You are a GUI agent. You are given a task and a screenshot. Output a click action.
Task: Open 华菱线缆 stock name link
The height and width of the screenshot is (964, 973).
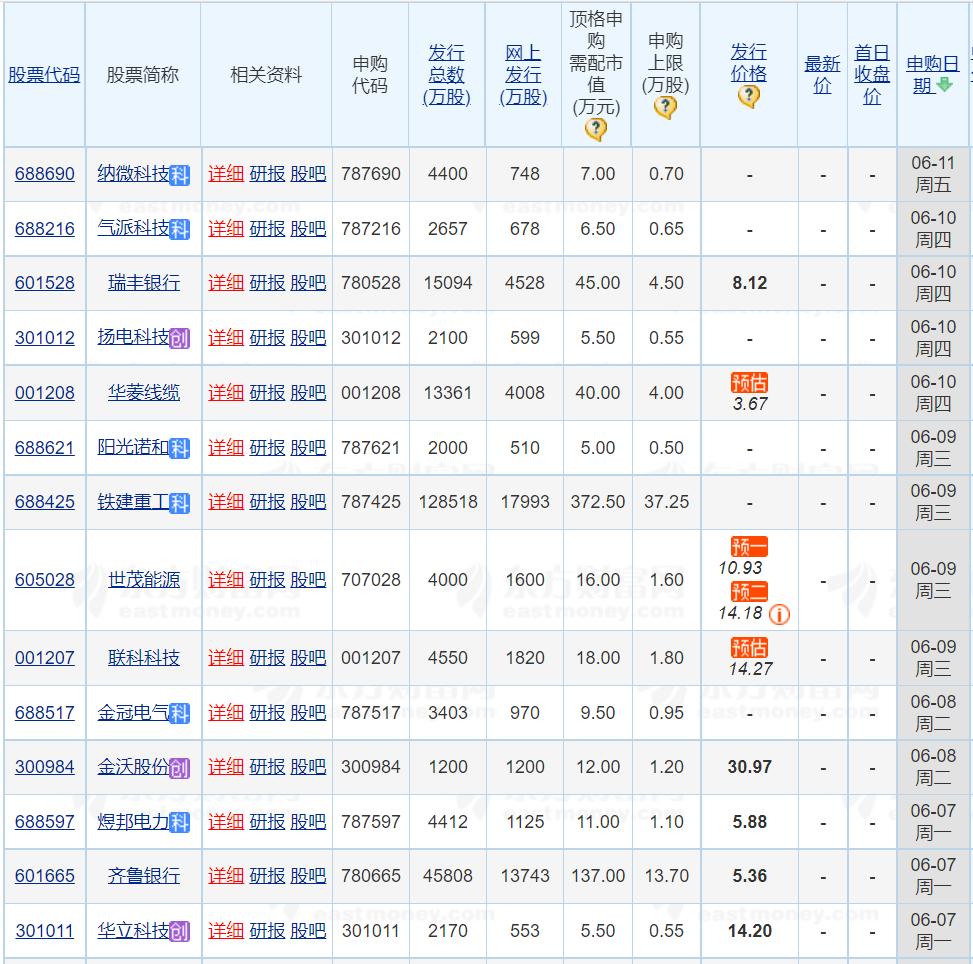tap(144, 393)
